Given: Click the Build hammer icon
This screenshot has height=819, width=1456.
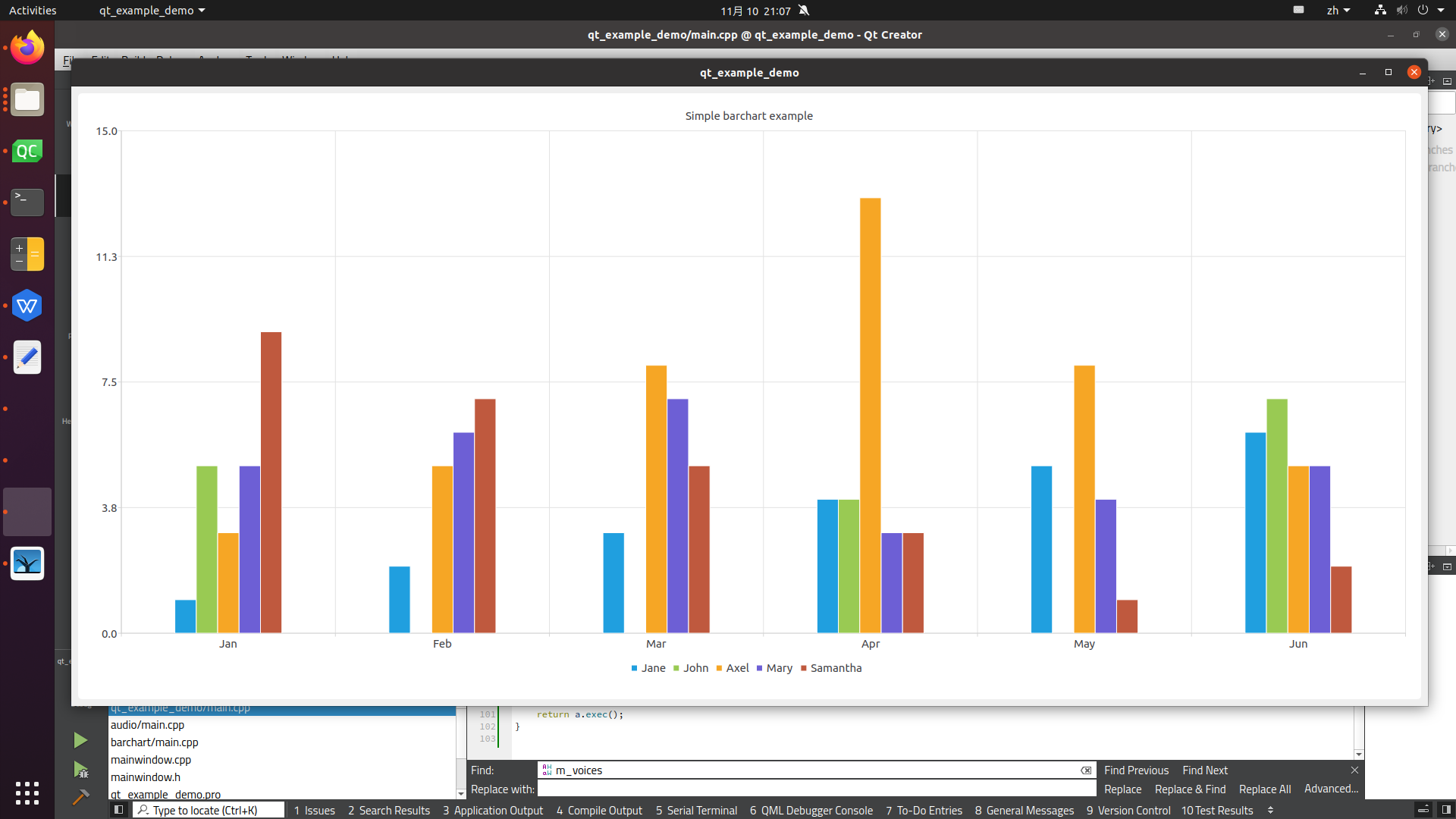Looking at the screenshot, I should (x=80, y=797).
